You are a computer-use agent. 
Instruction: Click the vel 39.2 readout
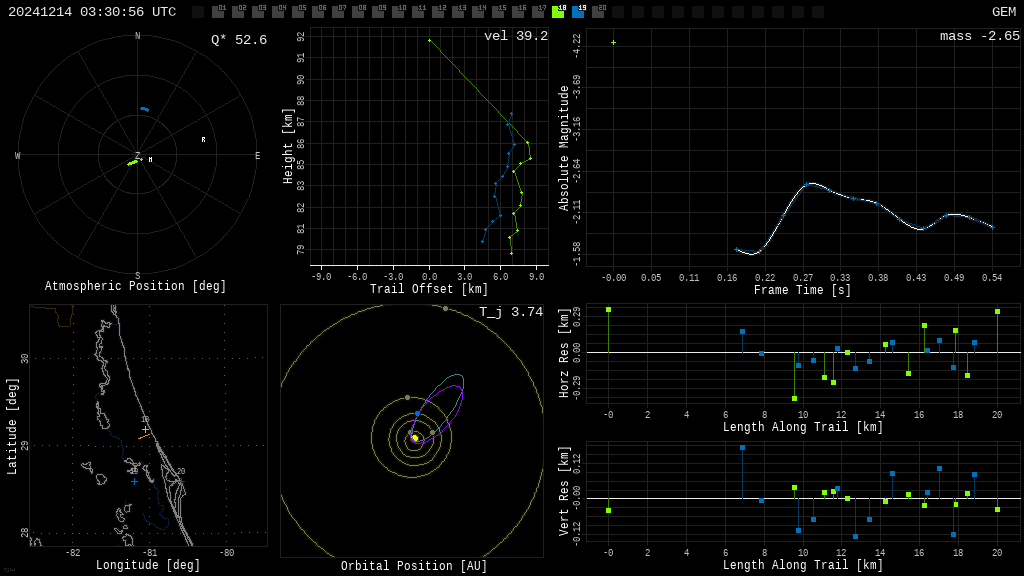tap(515, 36)
